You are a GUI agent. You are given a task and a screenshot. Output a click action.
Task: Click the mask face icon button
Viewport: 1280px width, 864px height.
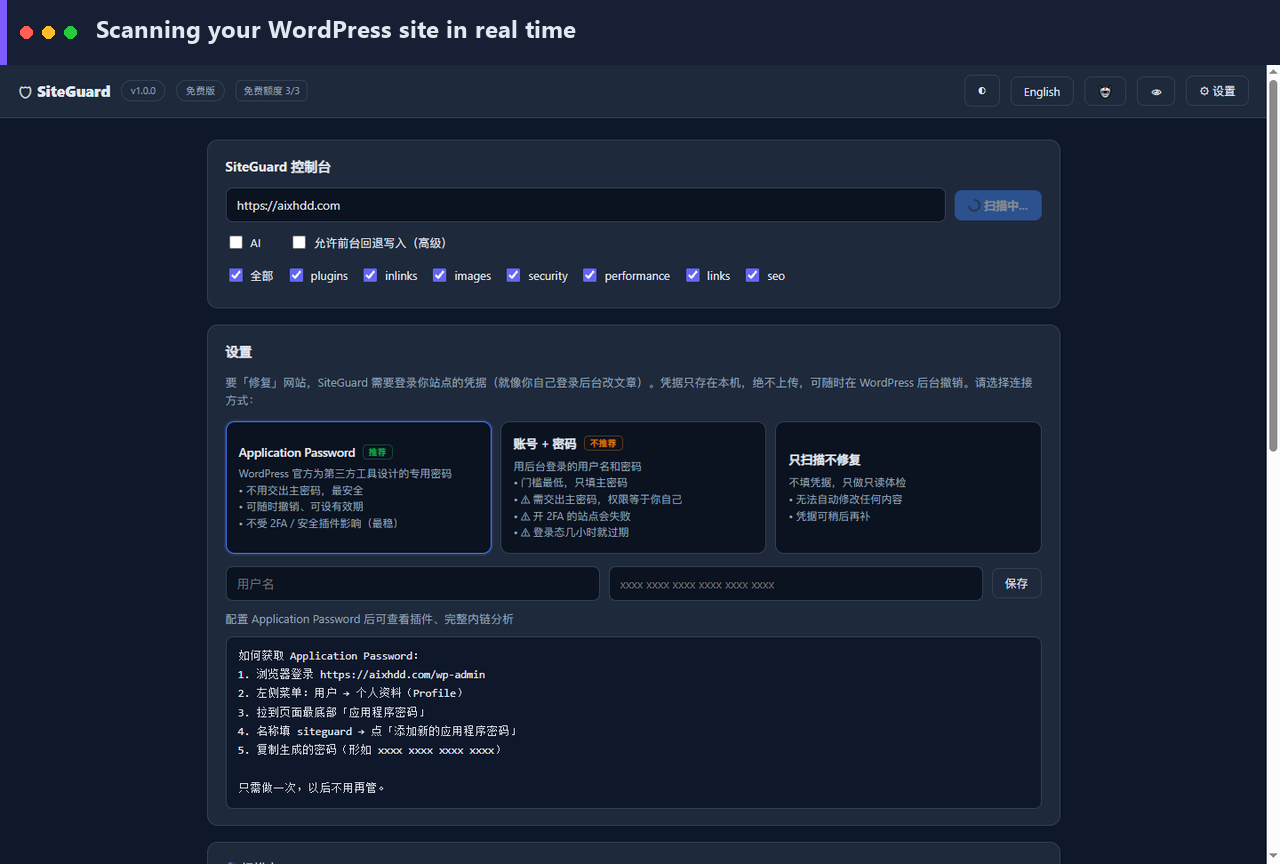[1105, 91]
